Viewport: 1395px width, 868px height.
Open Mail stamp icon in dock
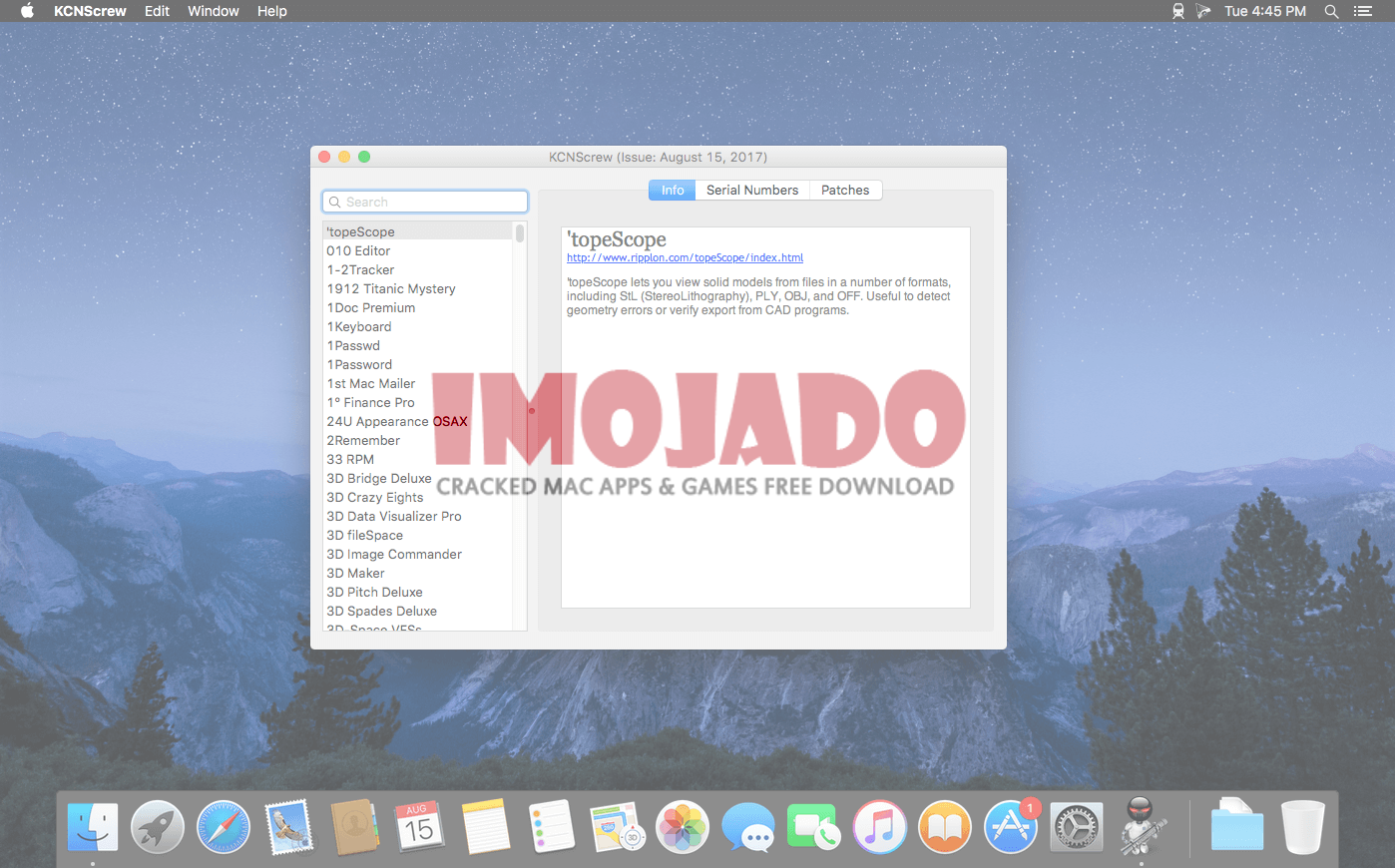[289, 827]
